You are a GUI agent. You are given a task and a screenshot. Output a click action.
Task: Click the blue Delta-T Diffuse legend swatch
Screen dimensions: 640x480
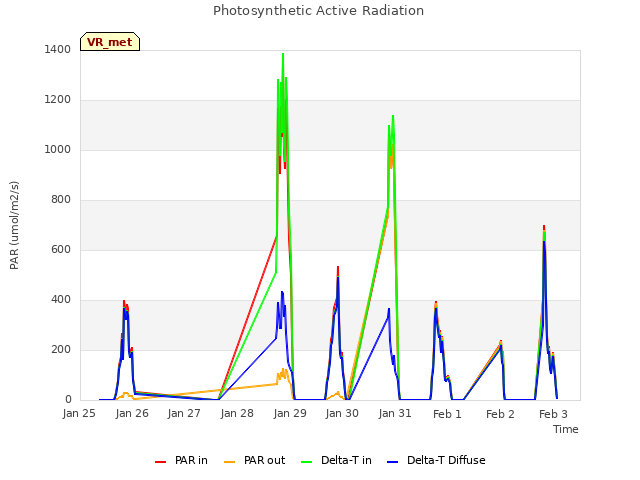point(392,462)
